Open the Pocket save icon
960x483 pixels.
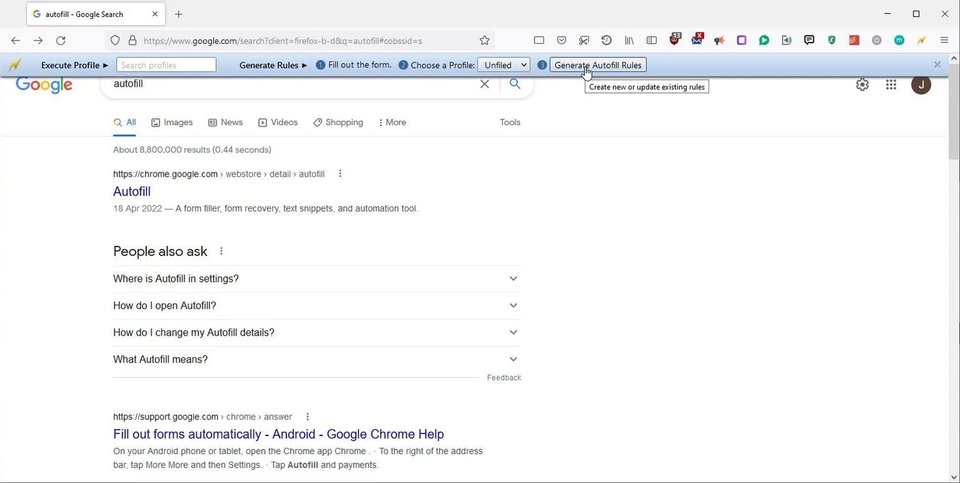pos(561,40)
